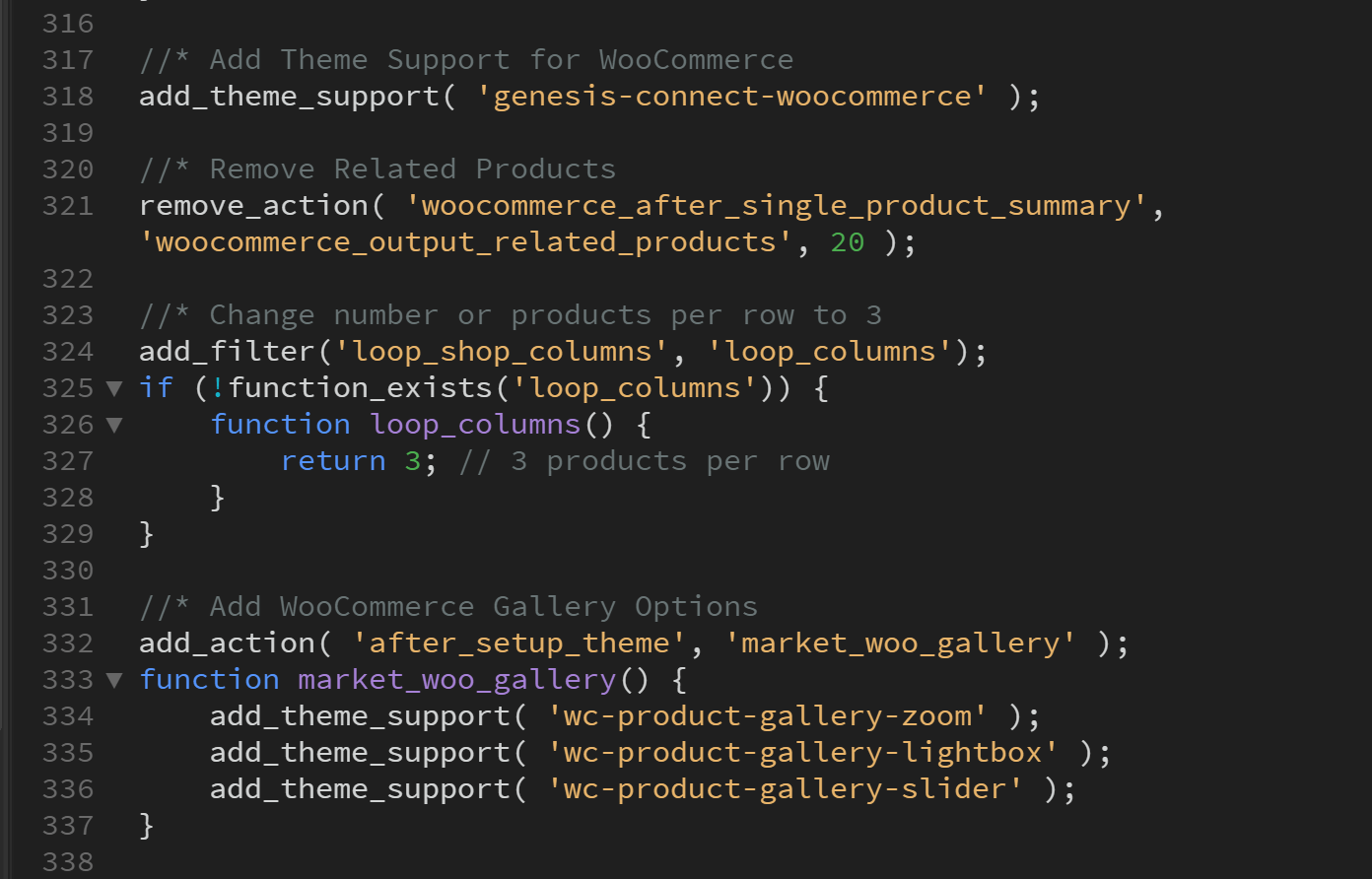Viewport: 1372px width, 879px height.
Task: Click the return keyword on line 327
Action: coord(333,461)
